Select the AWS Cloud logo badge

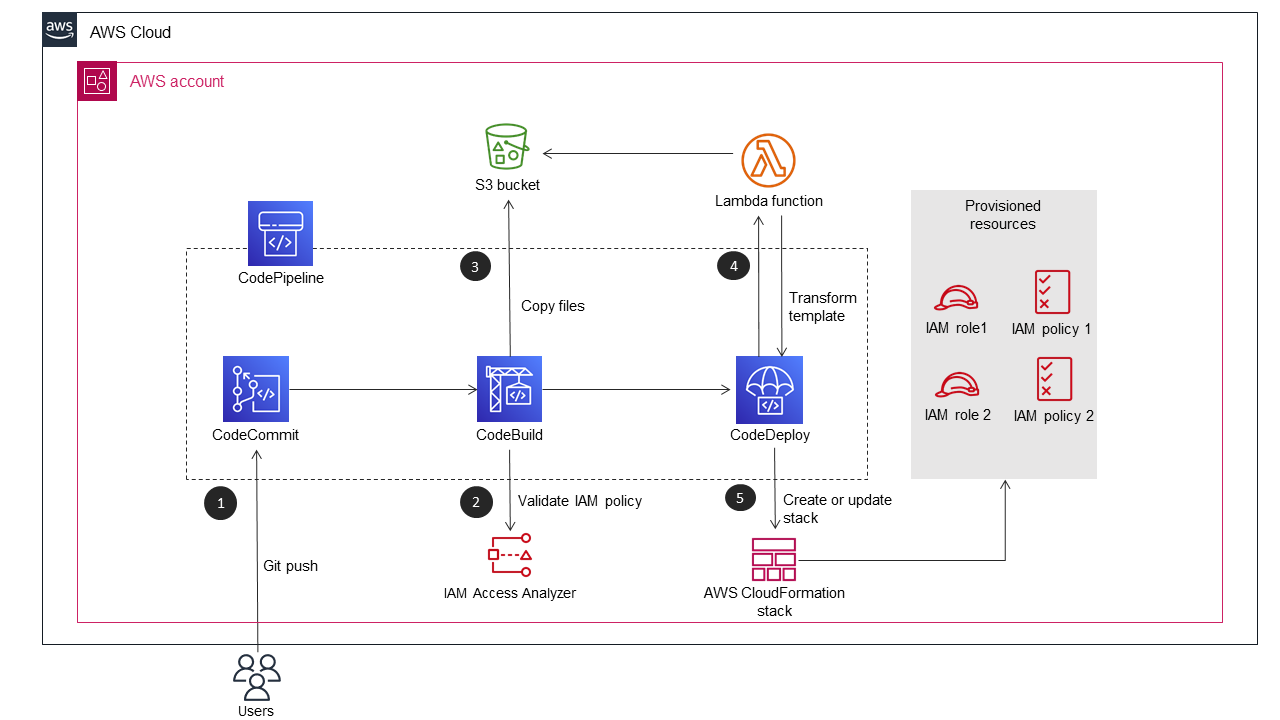pyautogui.click(x=59, y=30)
